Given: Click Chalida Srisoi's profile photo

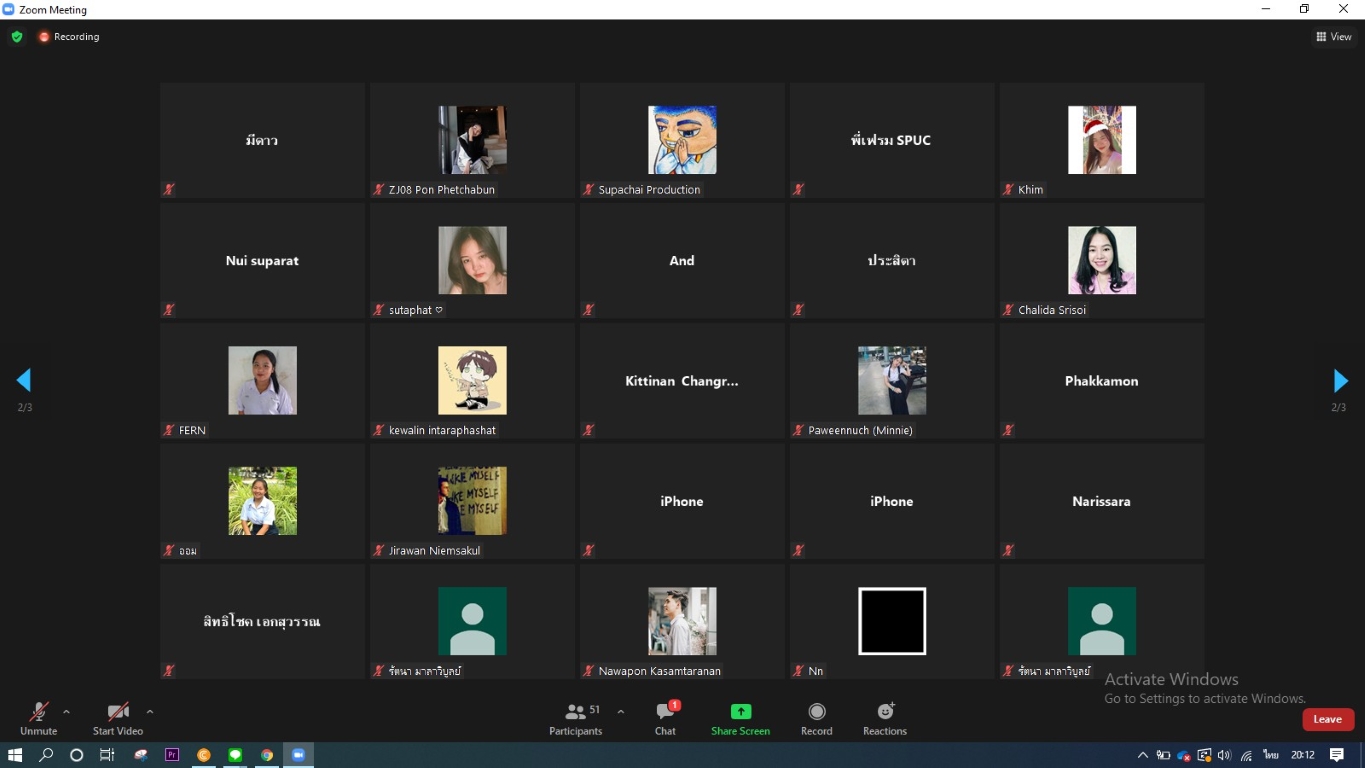Looking at the screenshot, I should point(1102,260).
